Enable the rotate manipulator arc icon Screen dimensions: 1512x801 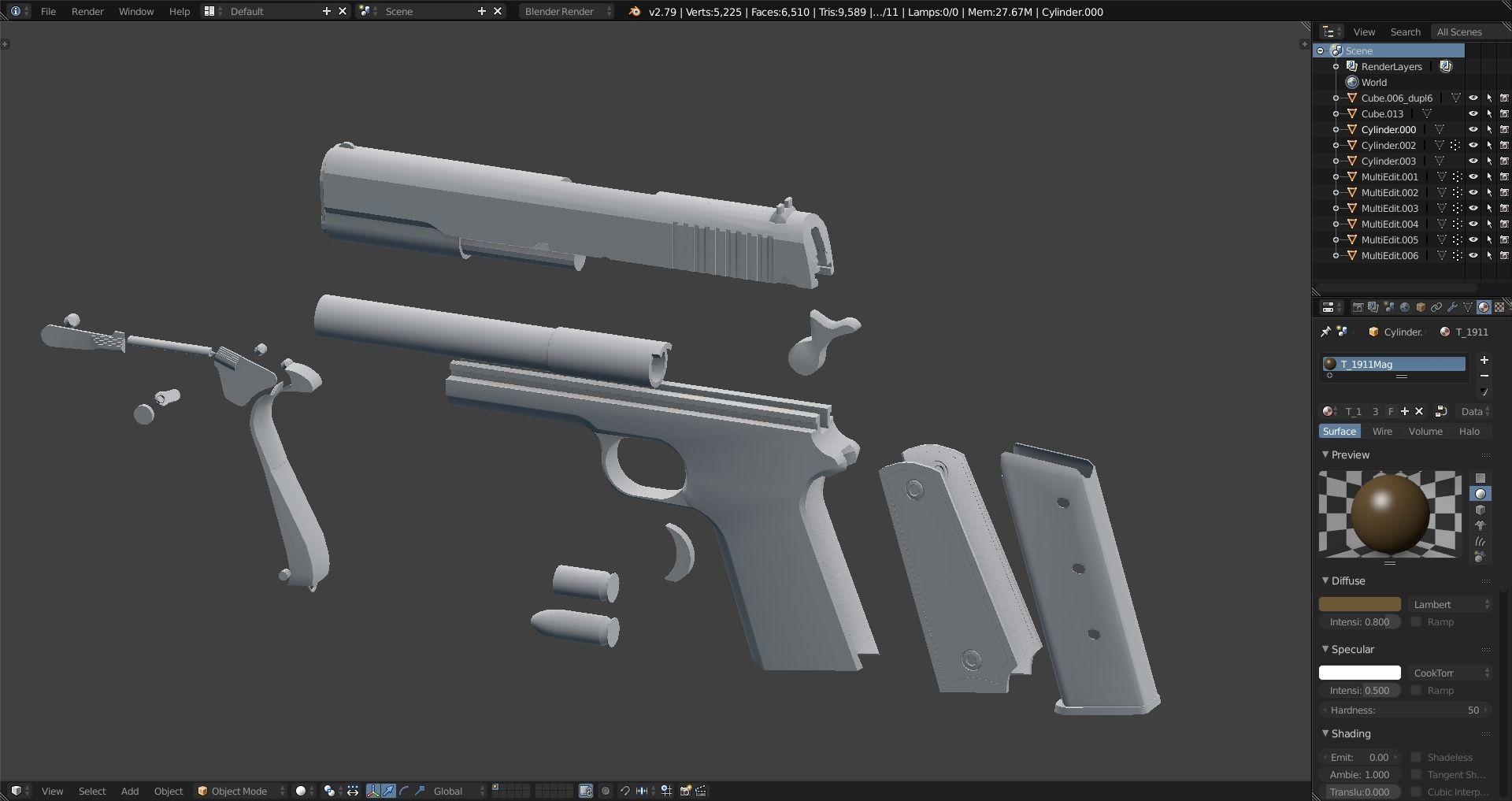[404, 791]
